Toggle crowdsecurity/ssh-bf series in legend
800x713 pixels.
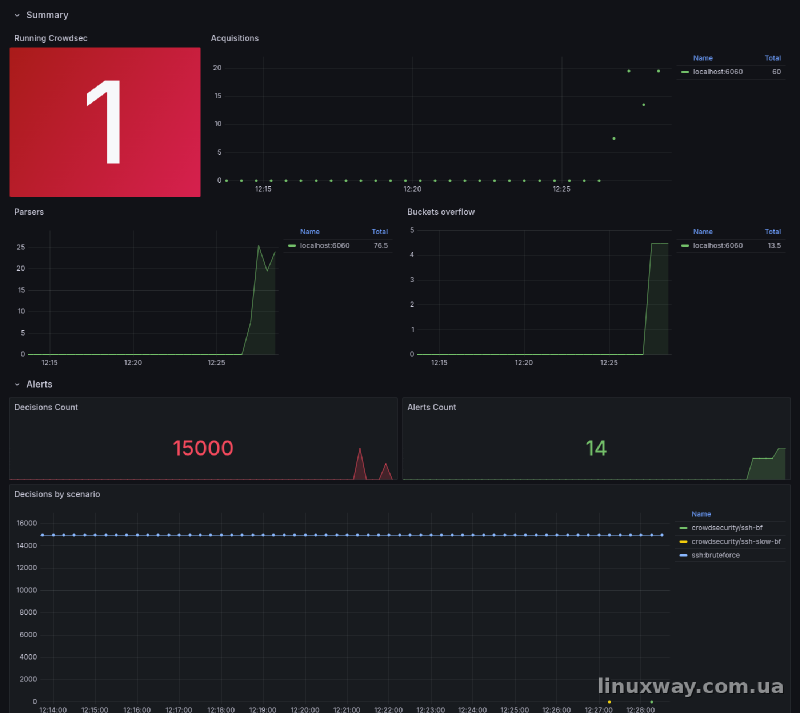pos(727,528)
